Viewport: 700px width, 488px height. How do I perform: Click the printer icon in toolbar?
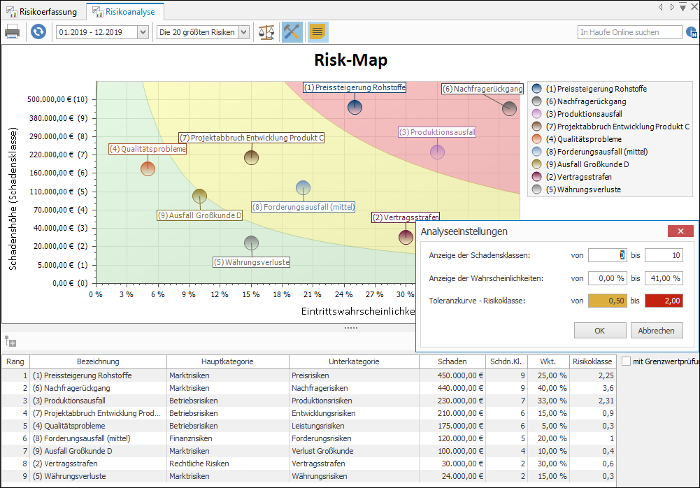pos(12,32)
